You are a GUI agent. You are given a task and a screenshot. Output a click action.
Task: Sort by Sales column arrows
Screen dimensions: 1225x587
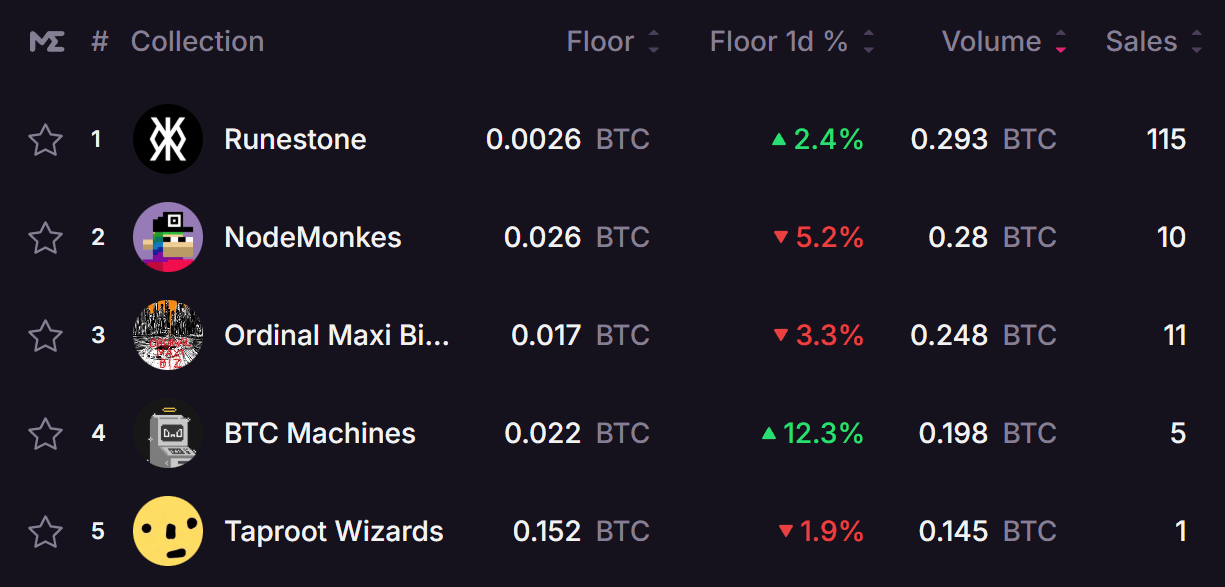1197,42
